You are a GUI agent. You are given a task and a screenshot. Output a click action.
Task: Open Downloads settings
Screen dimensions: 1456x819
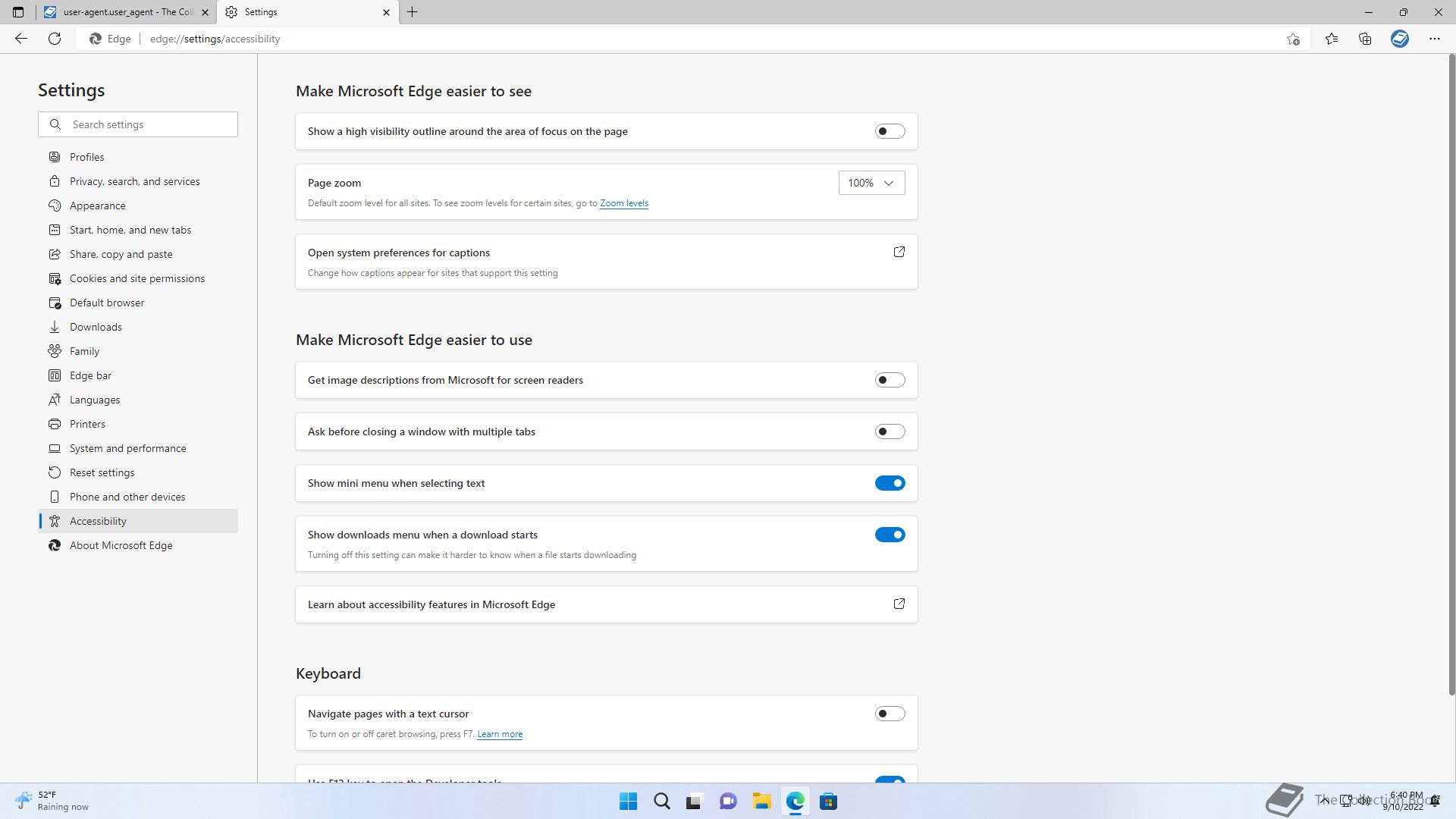[138, 327]
